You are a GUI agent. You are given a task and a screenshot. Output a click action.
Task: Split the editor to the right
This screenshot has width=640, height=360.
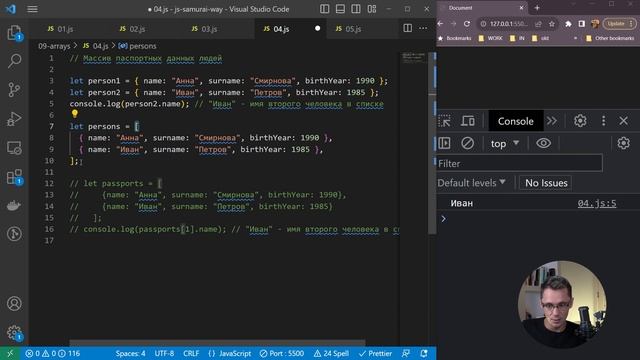(407, 28)
